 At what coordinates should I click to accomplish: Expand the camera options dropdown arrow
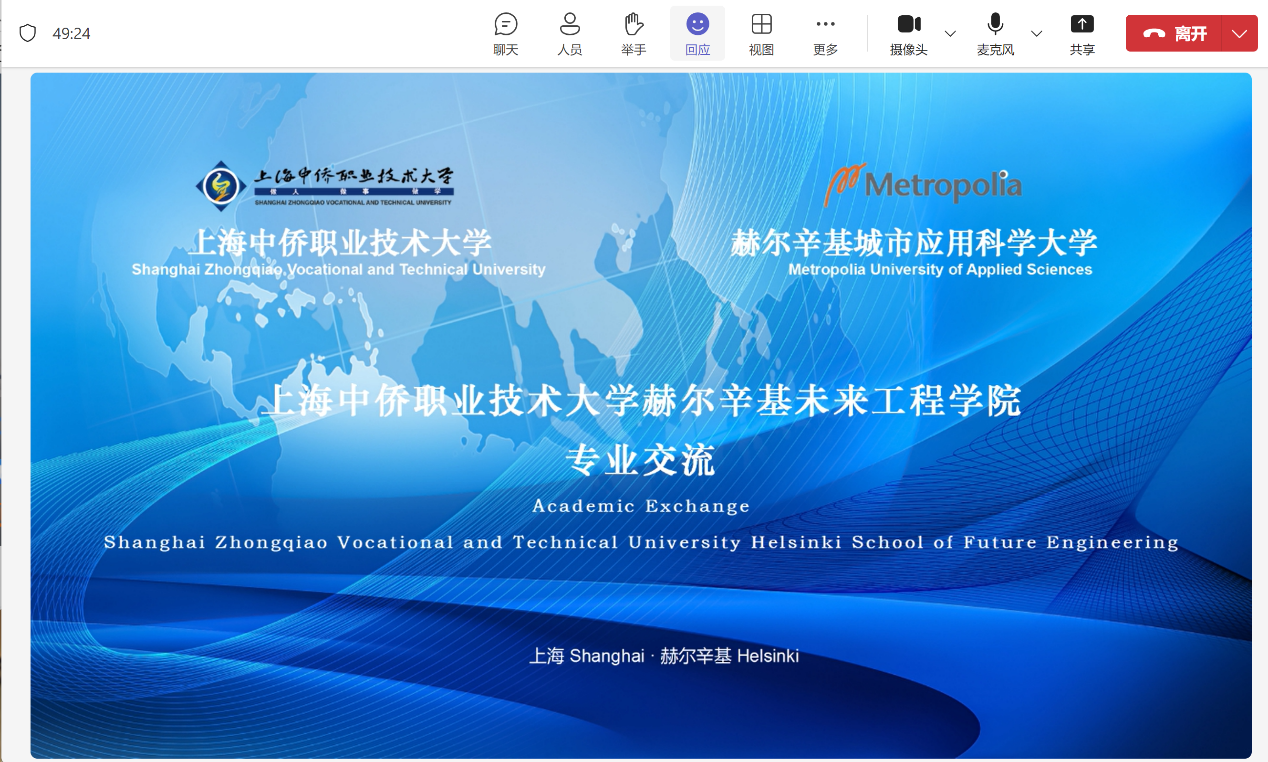pos(950,33)
